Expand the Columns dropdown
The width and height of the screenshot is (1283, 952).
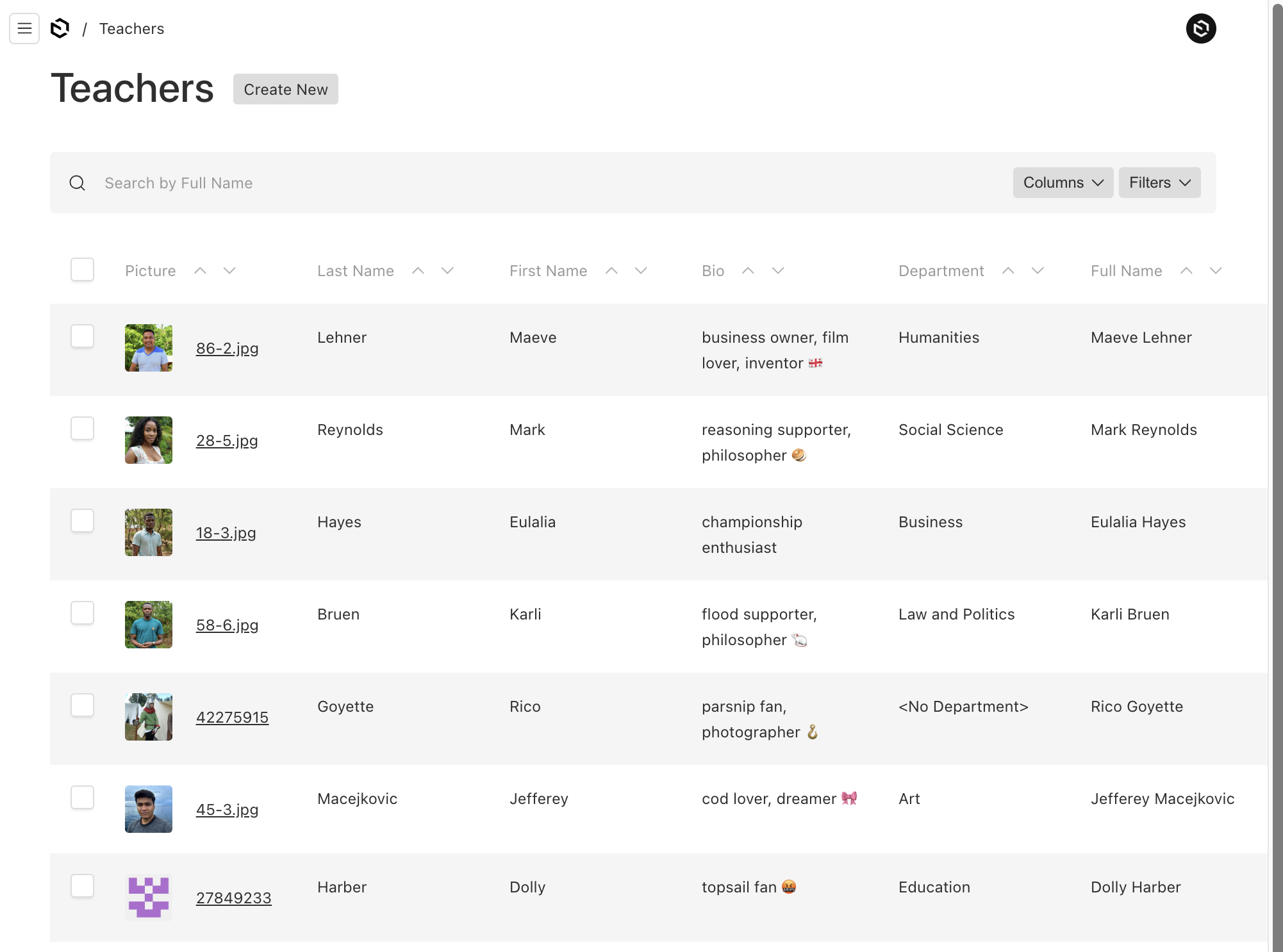(x=1063, y=183)
